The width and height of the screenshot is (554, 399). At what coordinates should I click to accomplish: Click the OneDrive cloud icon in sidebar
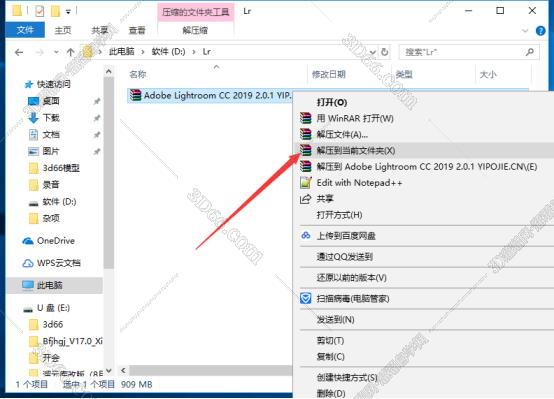[28, 241]
